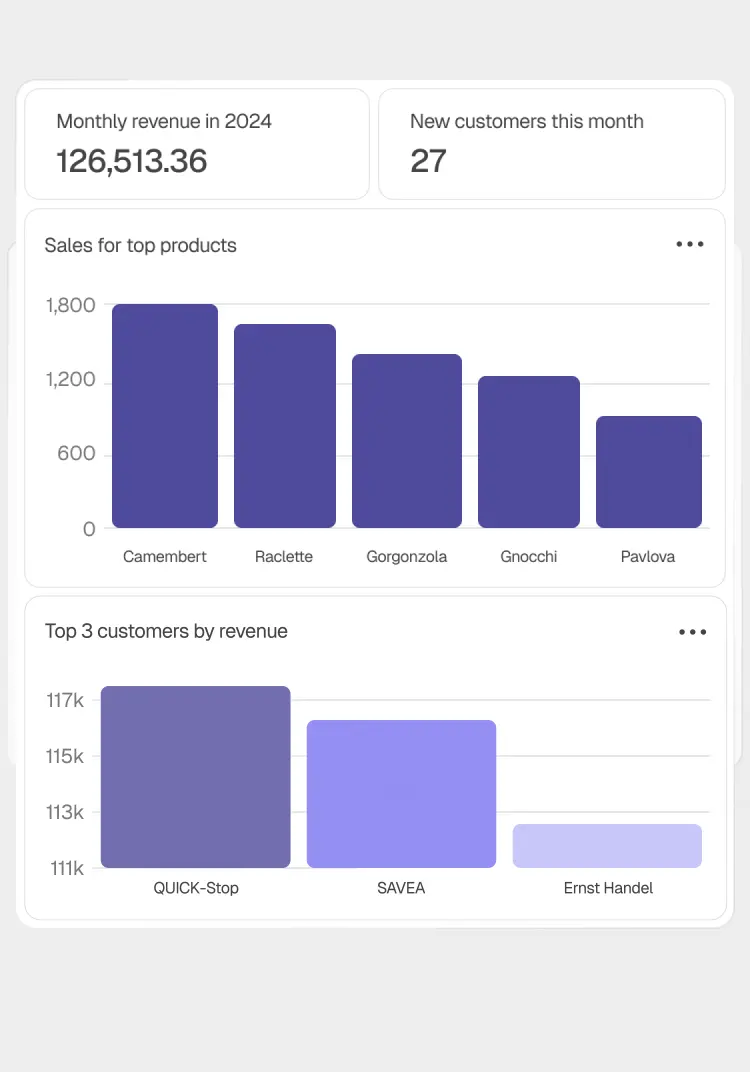Open the New customers this month card
Screen dimensions: 750x1072
pyautogui.click(x=551, y=144)
